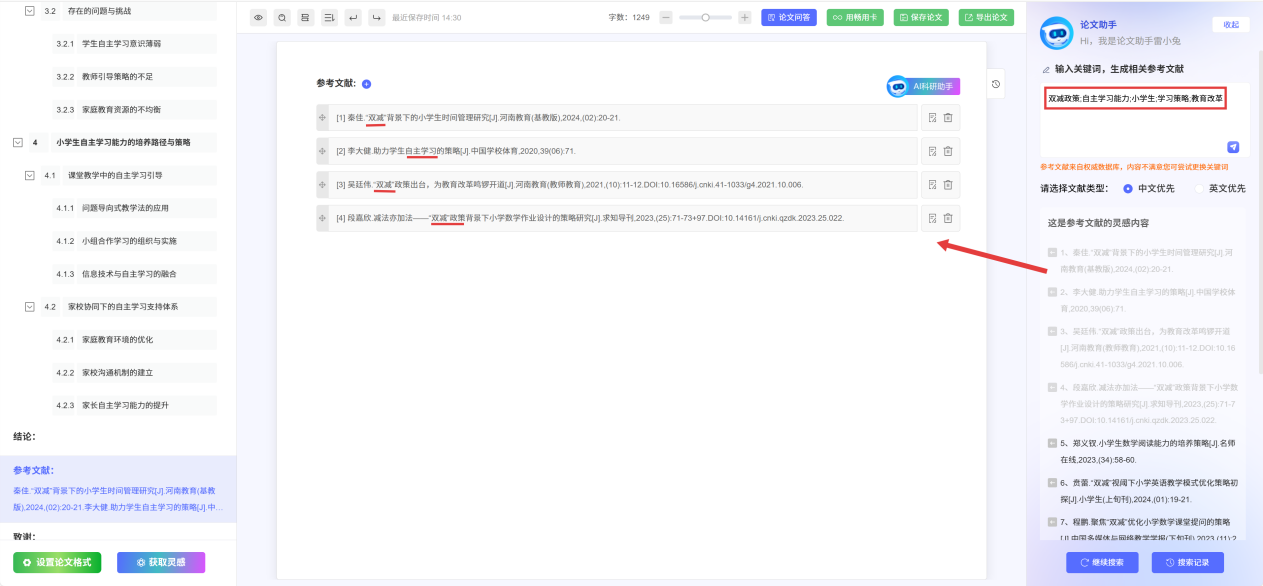Collapse chapter 4 expander in outline
This screenshot has width=1263, height=586.
pos(17,142)
